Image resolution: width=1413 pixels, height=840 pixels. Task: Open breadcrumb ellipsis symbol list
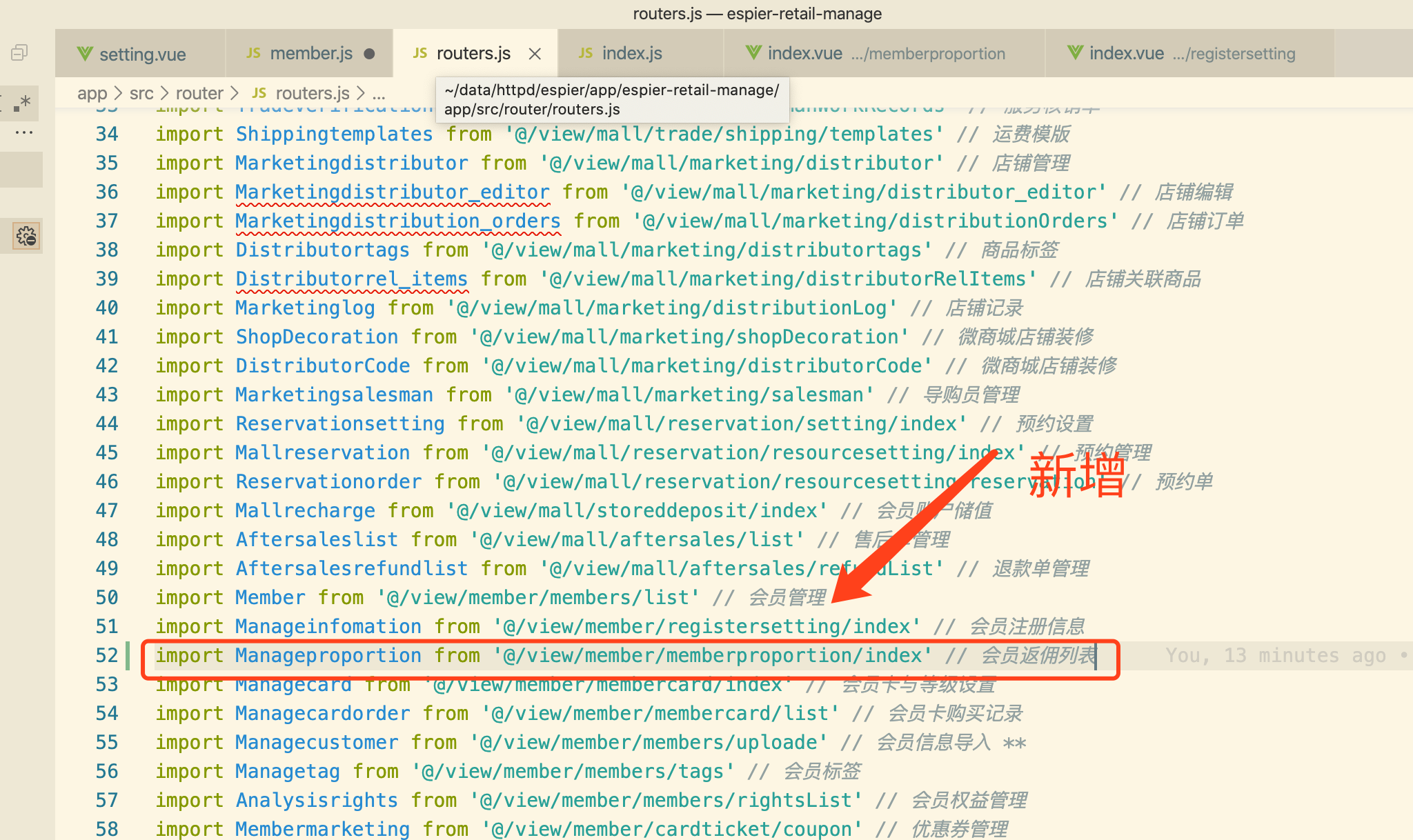379,93
